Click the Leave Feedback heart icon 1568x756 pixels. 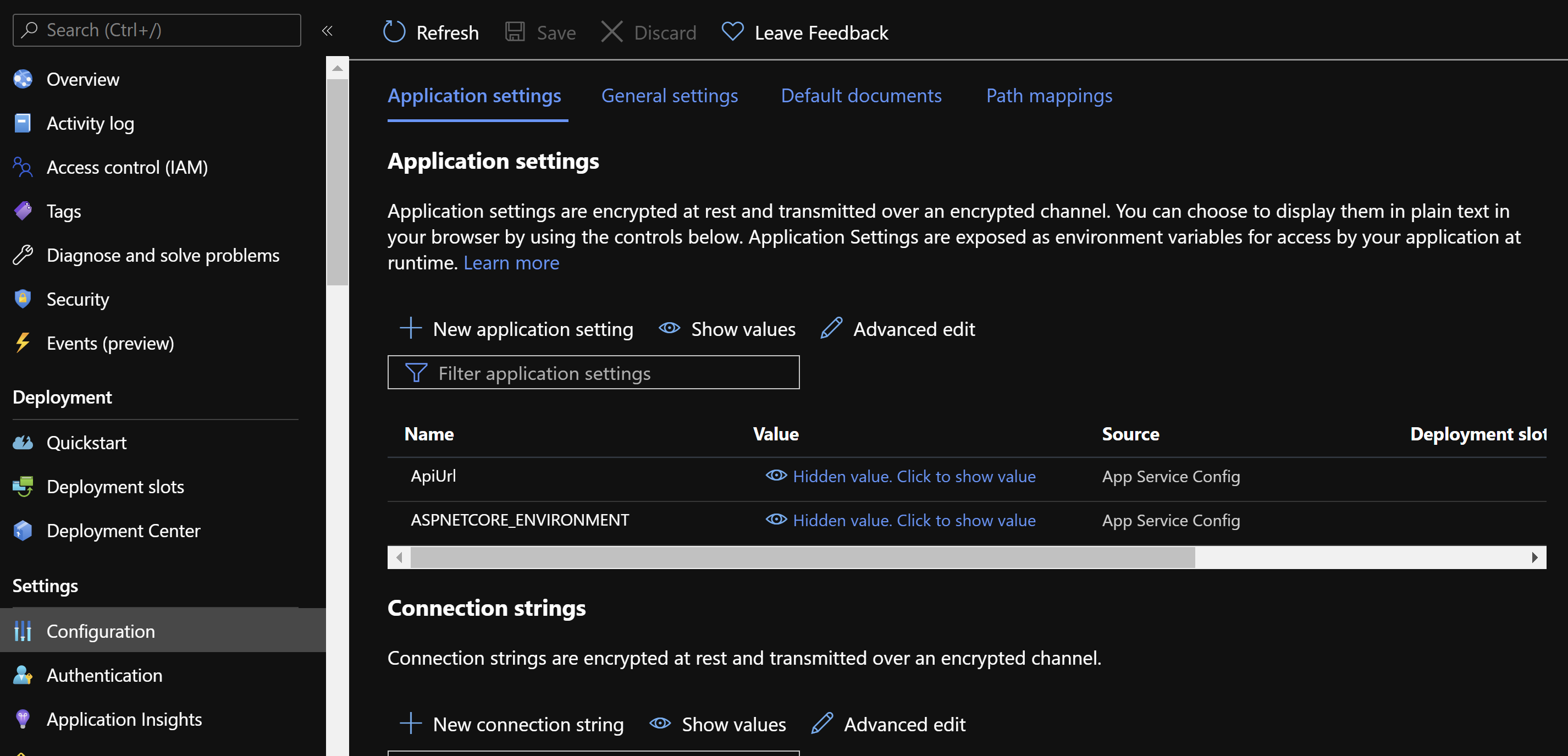(732, 32)
